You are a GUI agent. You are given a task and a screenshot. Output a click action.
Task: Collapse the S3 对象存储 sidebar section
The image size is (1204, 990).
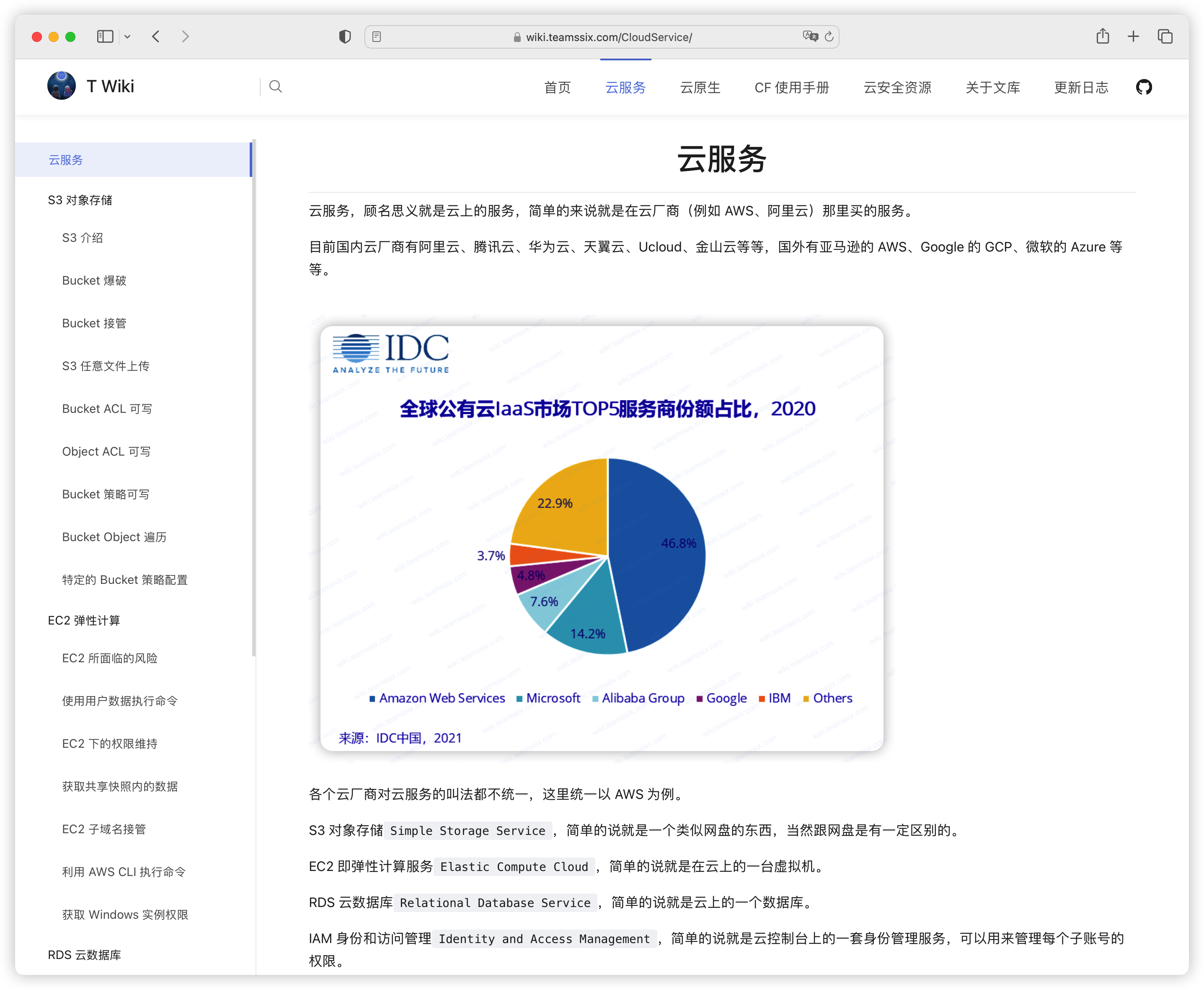(x=80, y=200)
